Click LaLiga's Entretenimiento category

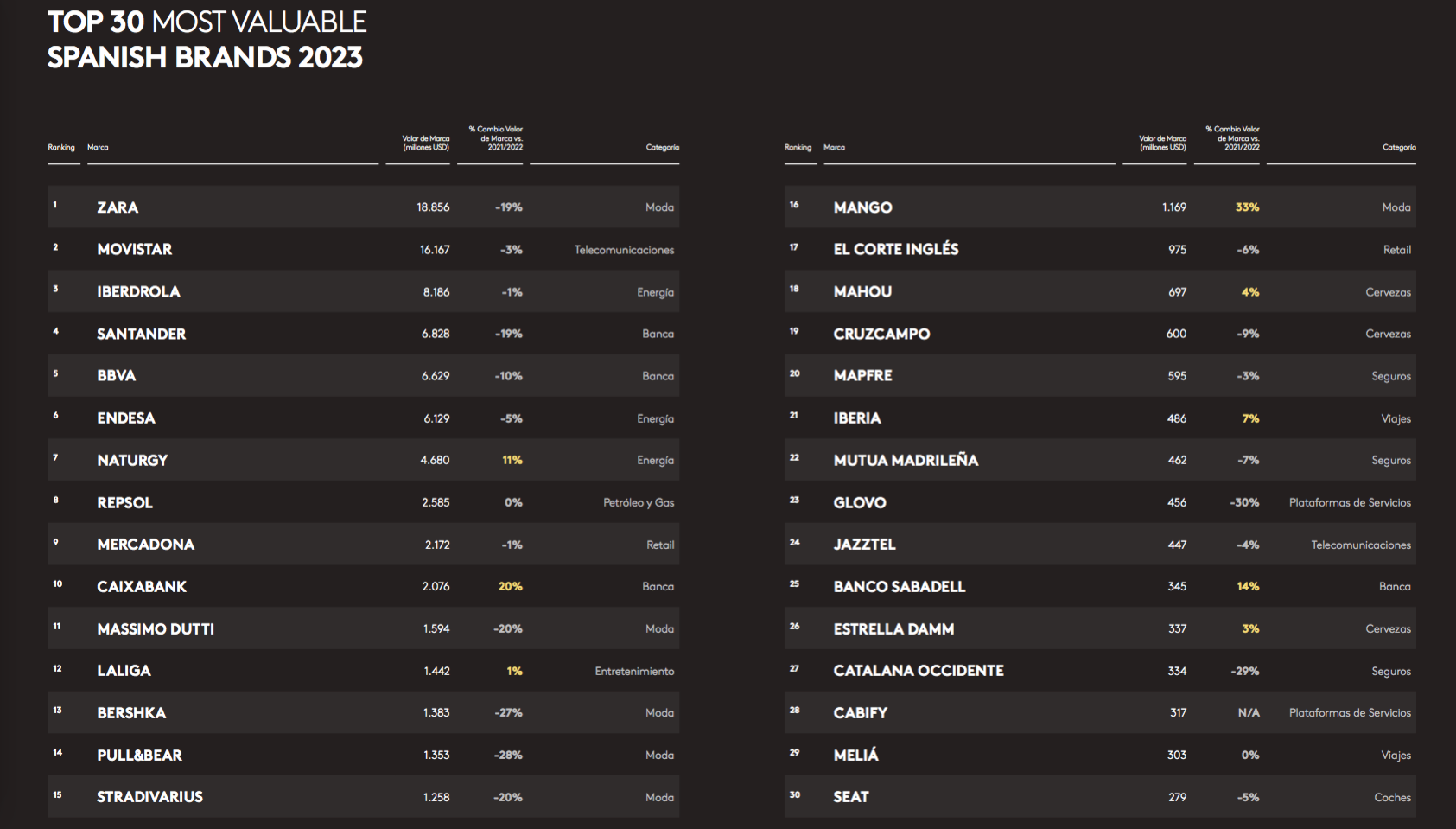(634, 671)
